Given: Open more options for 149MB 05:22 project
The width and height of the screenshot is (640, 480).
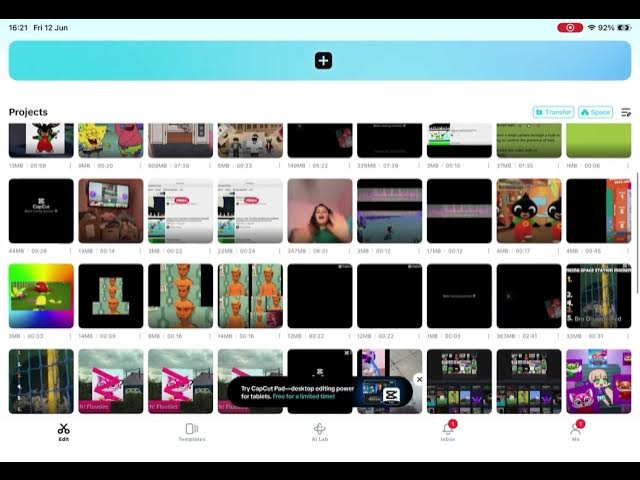Looking at the screenshot, I should [349, 166].
